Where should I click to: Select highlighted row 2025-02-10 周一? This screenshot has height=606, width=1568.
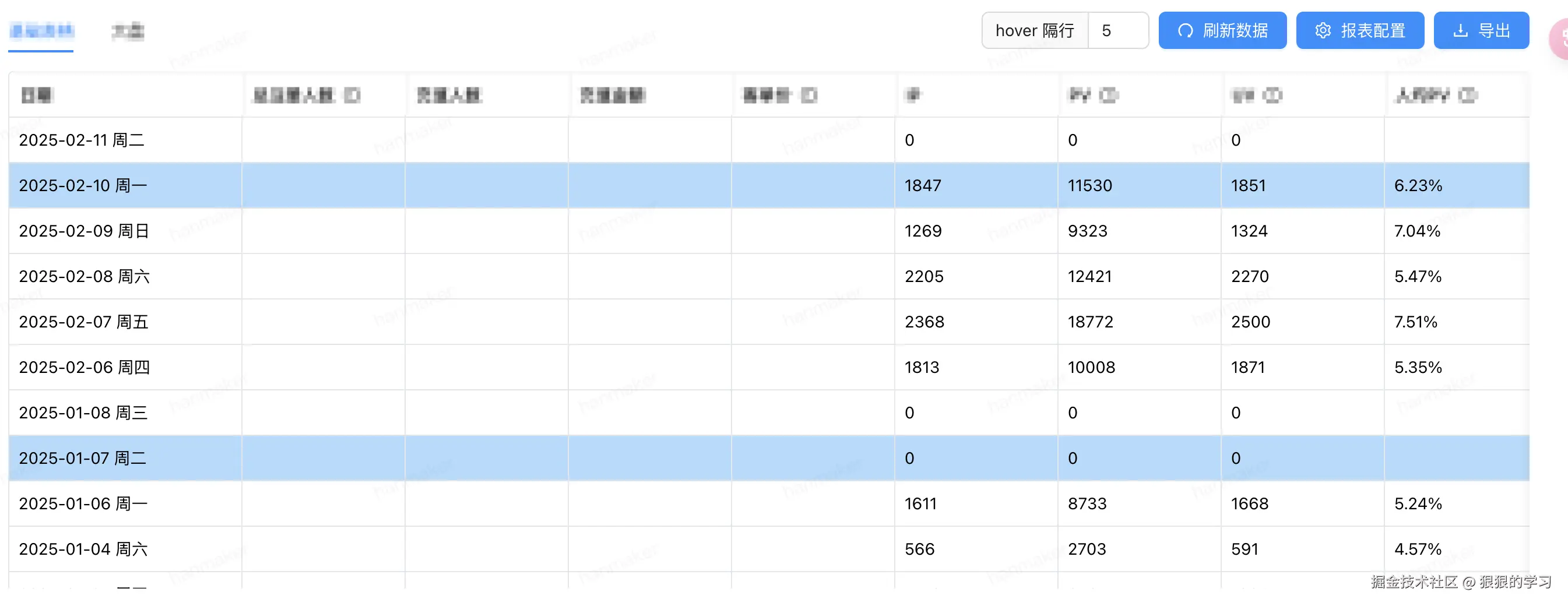[769, 185]
